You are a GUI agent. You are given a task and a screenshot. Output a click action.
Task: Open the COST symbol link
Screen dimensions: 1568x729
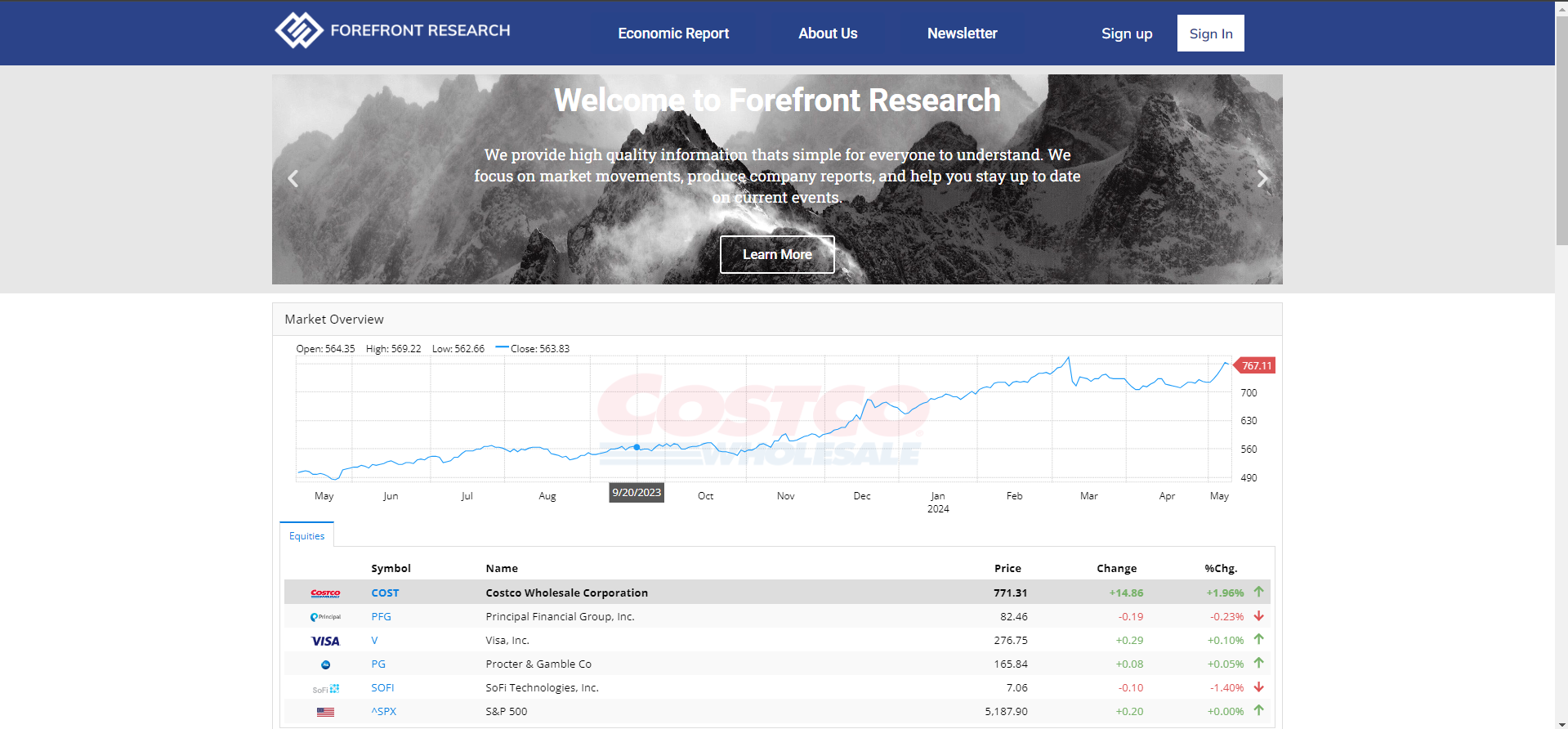click(385, 593)
